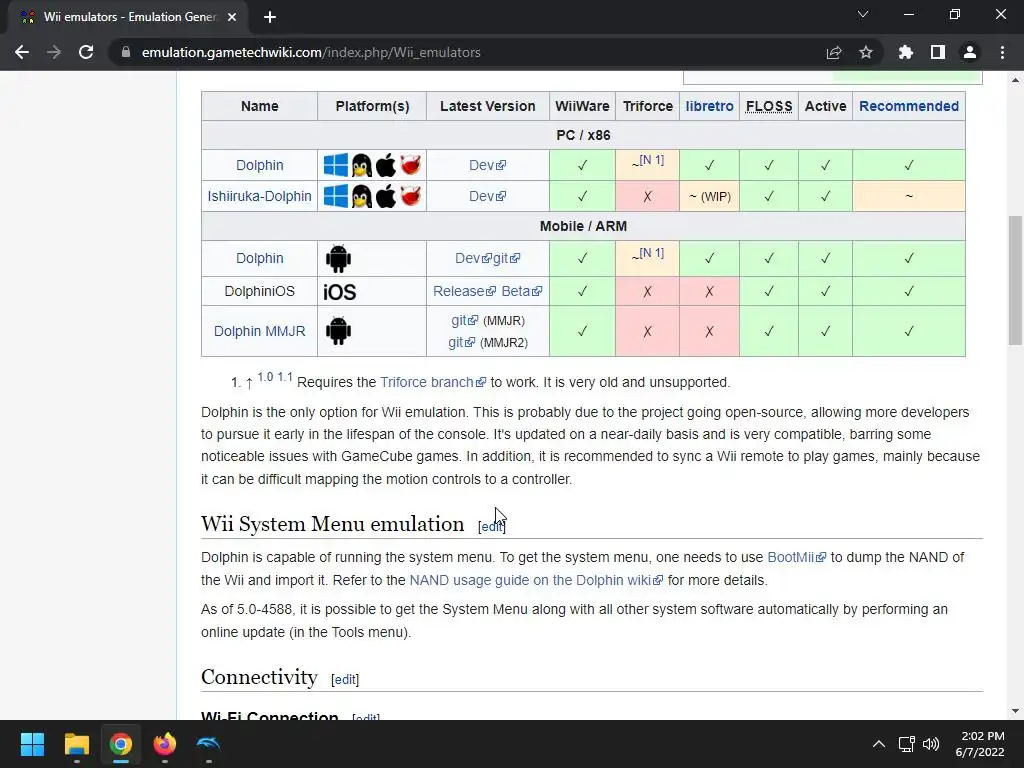1024x768 pixels.
Task: Click the DolphiniOS name cell
Action: click(259, 291)
